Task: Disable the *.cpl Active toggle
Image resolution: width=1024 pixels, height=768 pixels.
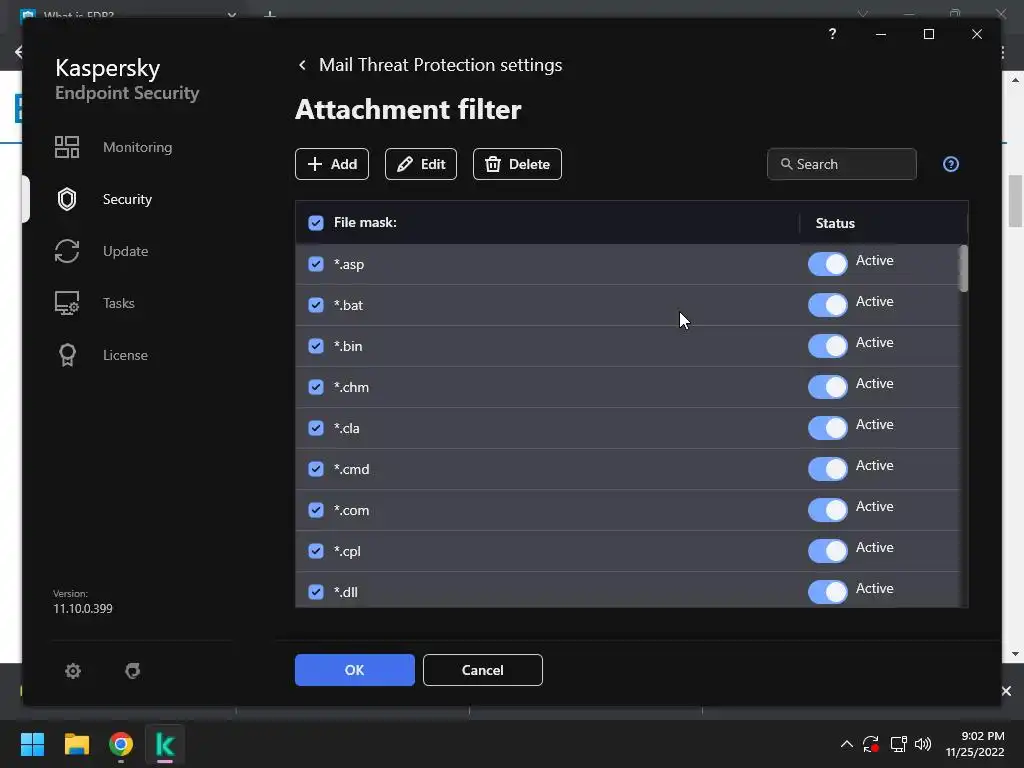Action: (827, 551)
